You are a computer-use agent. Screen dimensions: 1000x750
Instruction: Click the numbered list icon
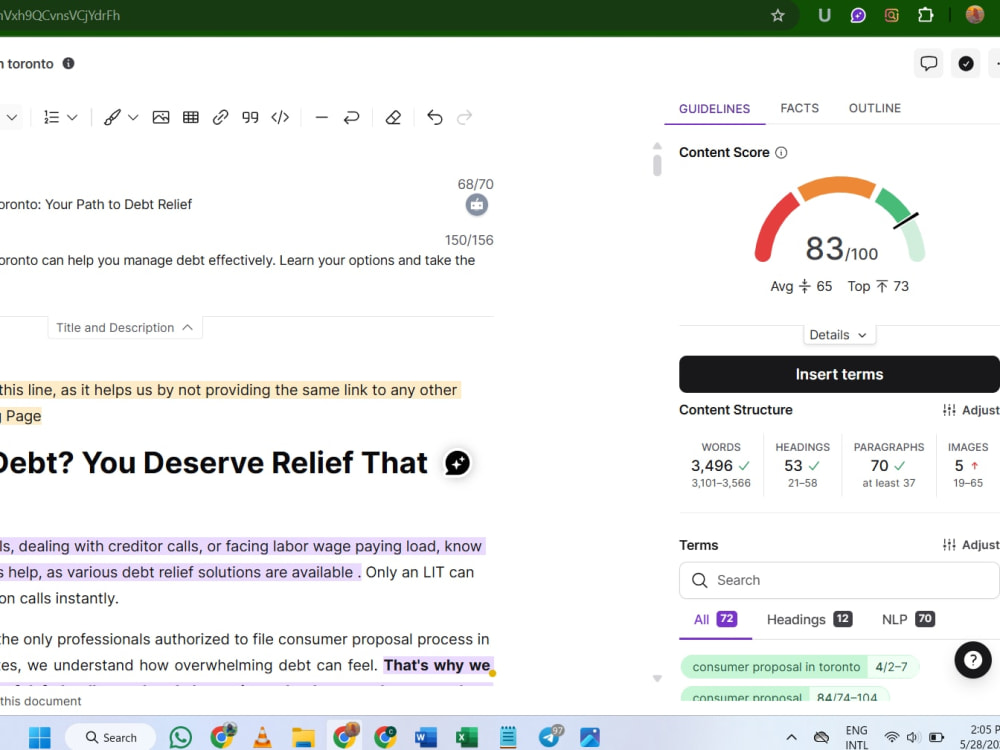(51, 117)
